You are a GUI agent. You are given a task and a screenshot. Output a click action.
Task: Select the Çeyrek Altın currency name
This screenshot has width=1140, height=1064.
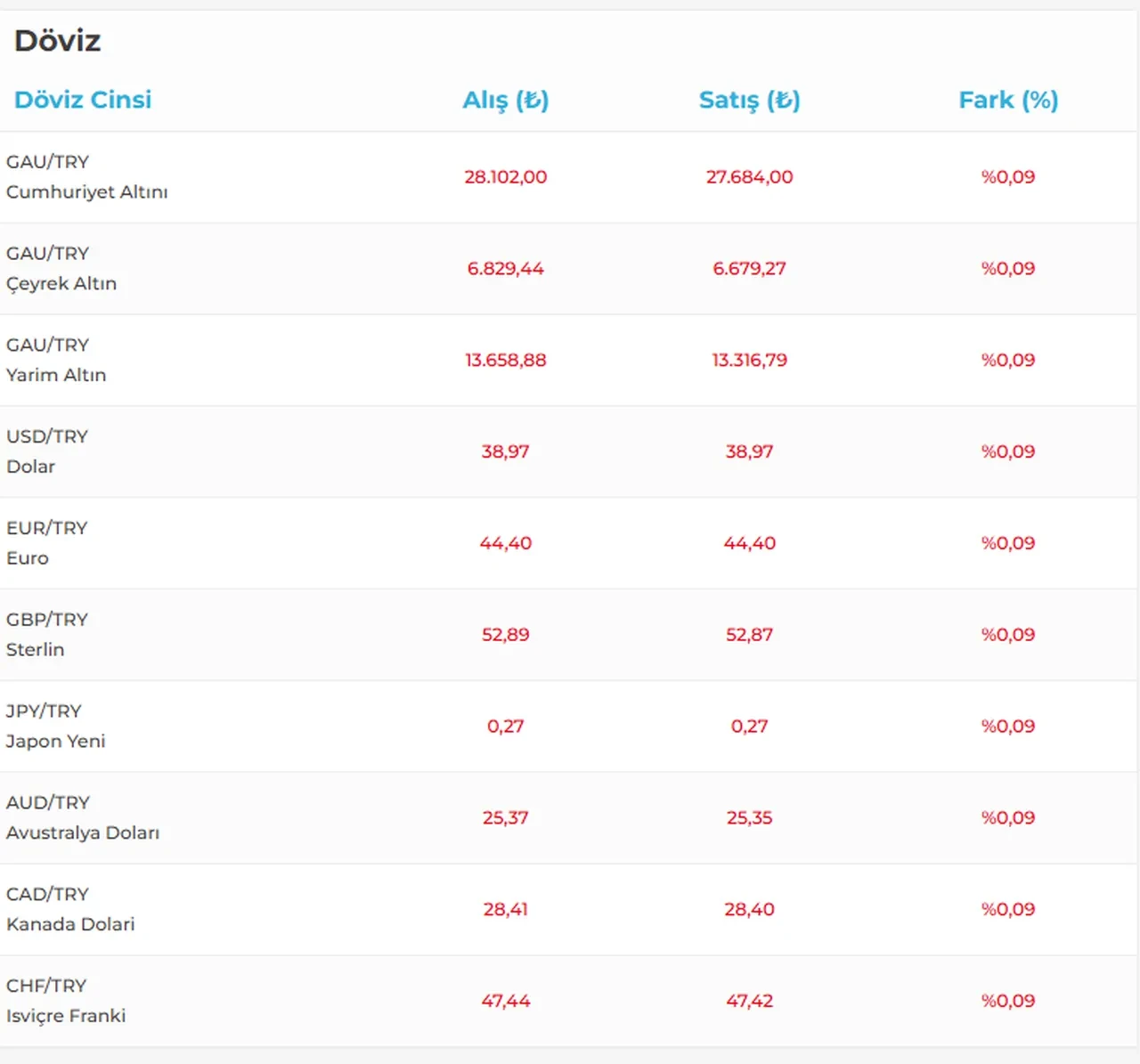[x=61, y=283]
